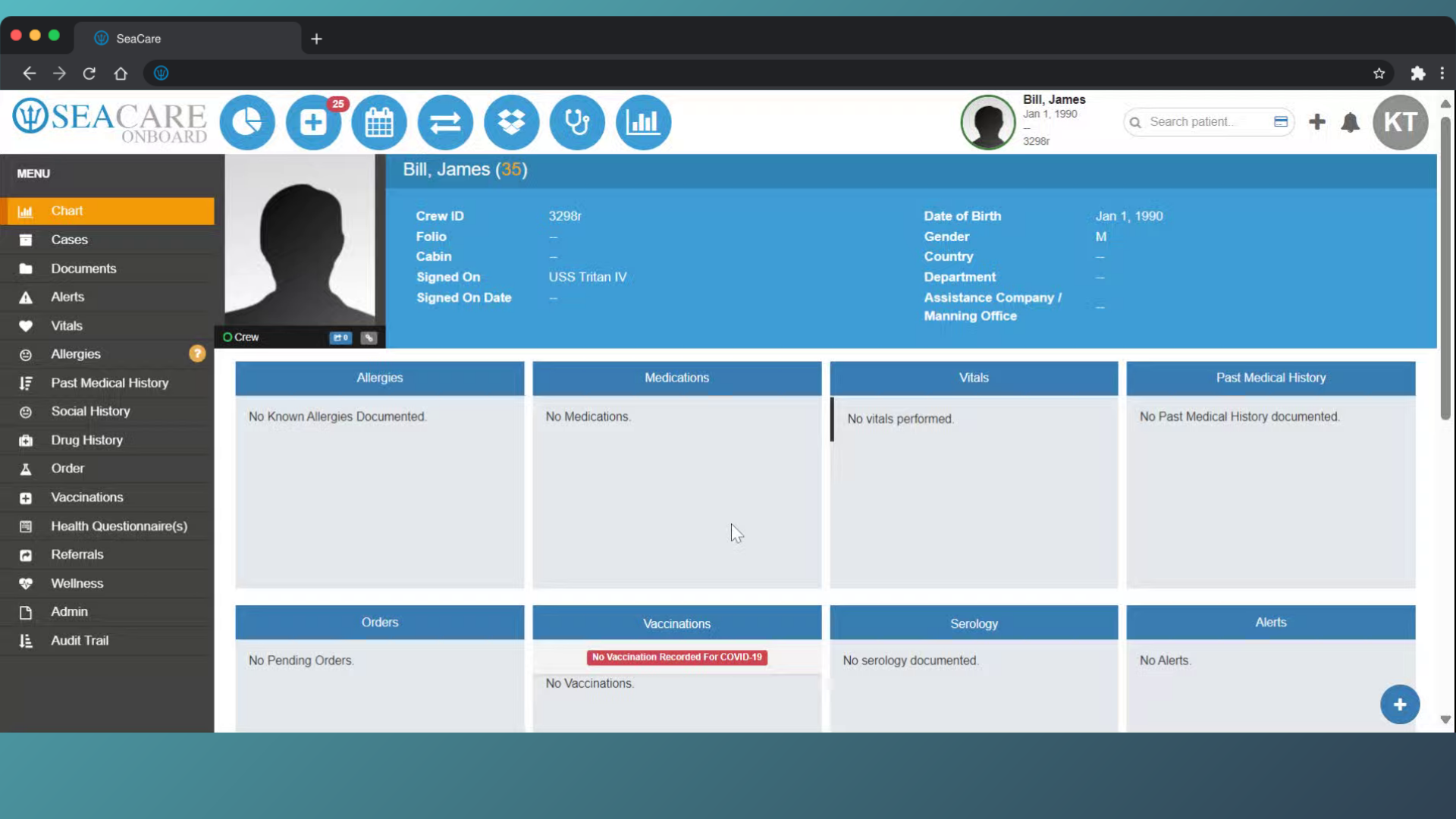Click the floating blue plus button

pos(1400,704)
